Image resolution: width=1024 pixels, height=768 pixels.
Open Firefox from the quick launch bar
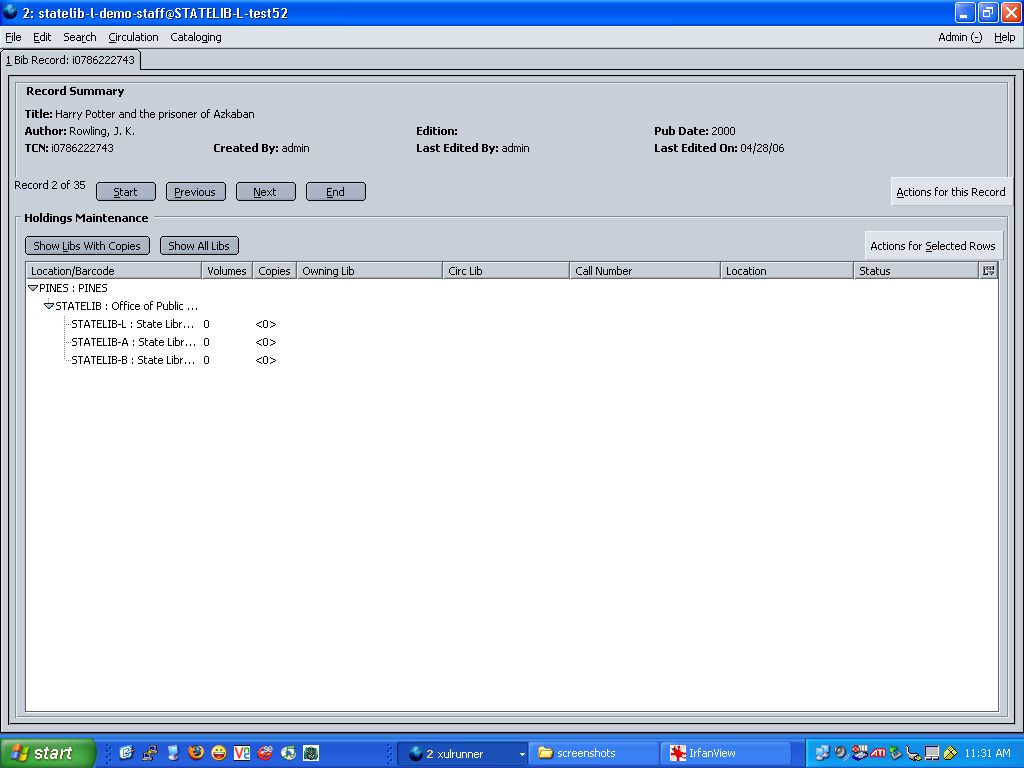(x=196, y=753)
